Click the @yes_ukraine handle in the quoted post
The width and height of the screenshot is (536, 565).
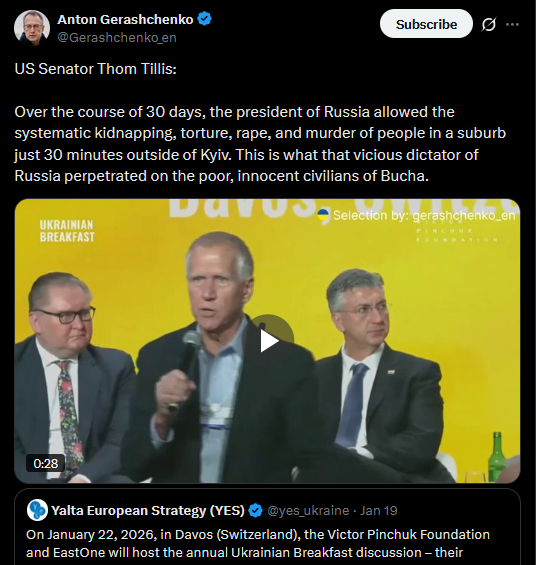(308, 511)
